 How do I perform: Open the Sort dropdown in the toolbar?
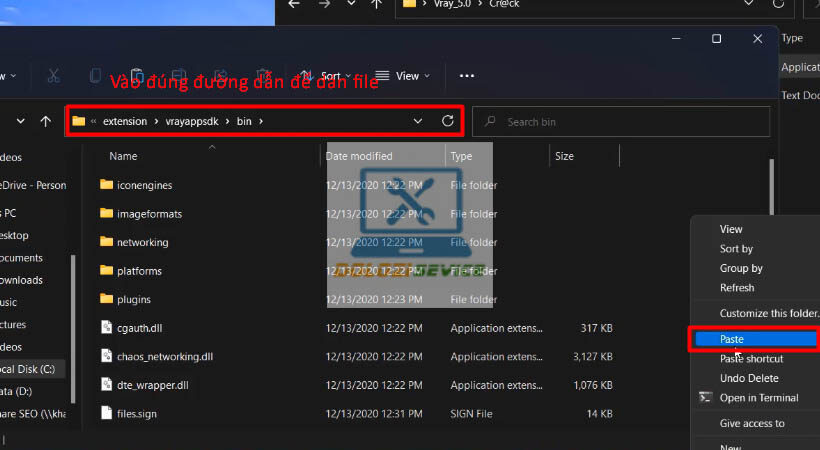click(328, 76)
